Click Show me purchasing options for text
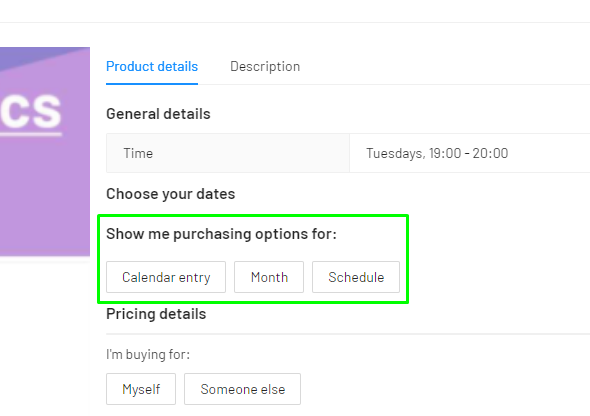 coord(221,234)
